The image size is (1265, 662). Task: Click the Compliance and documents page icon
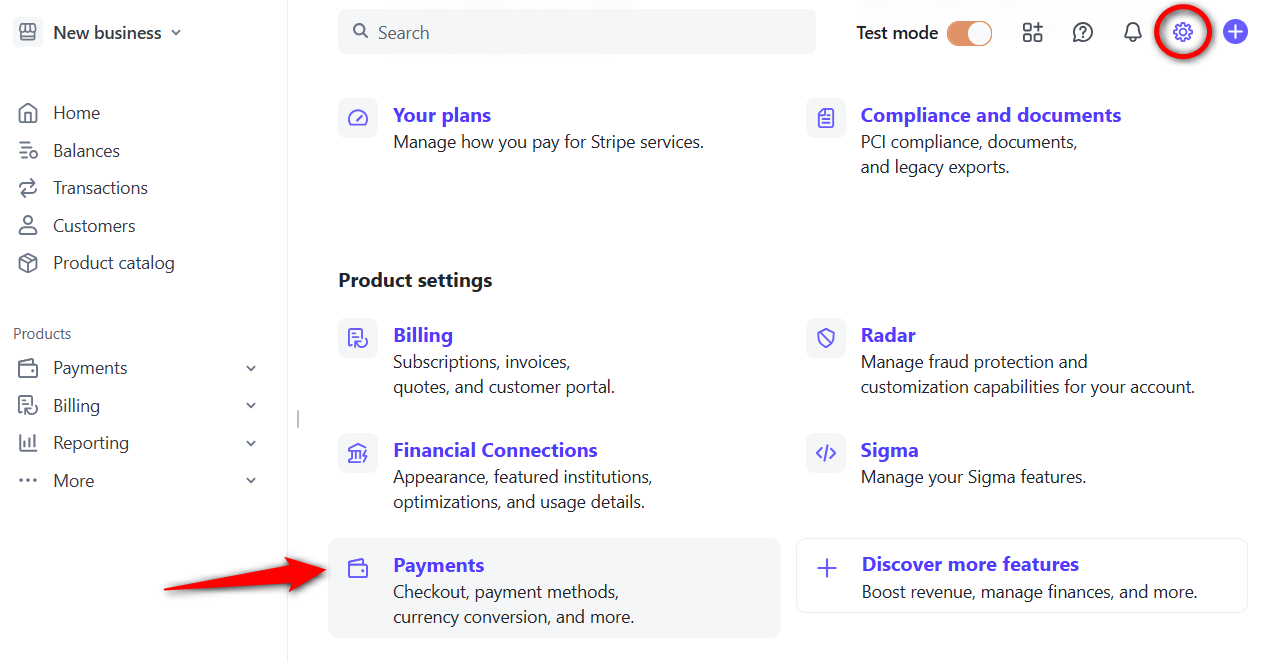(826, 118)
